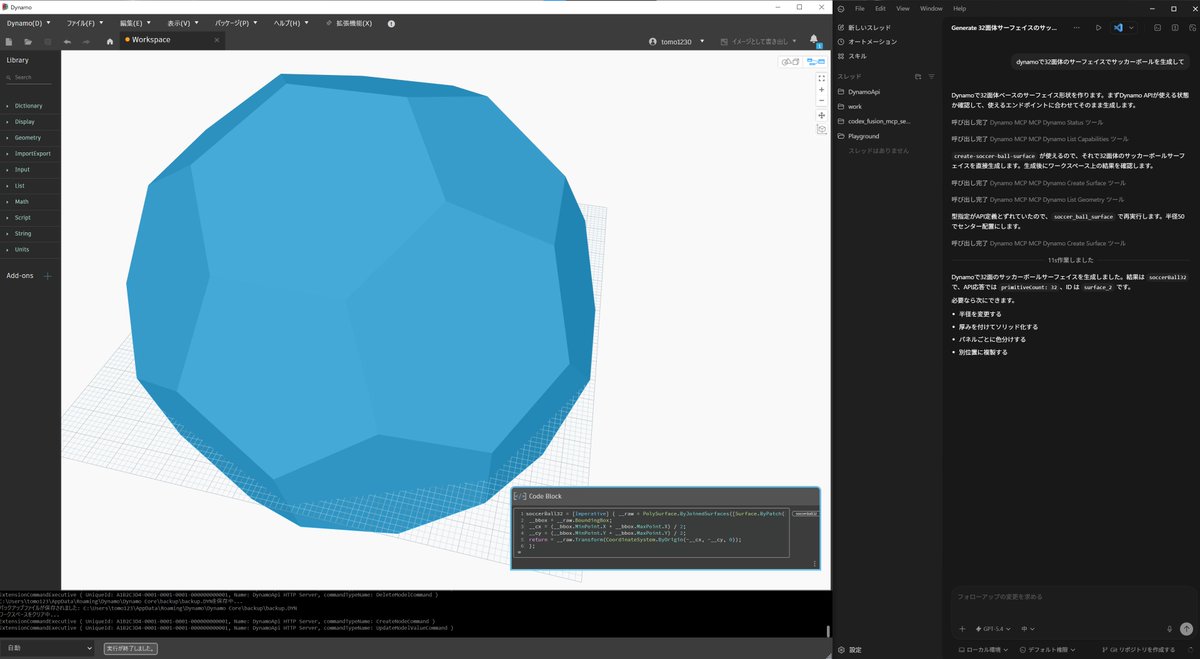Switch to graph view navigation
The height and width of the screenshot is (659, 1200).
(815, 62)
